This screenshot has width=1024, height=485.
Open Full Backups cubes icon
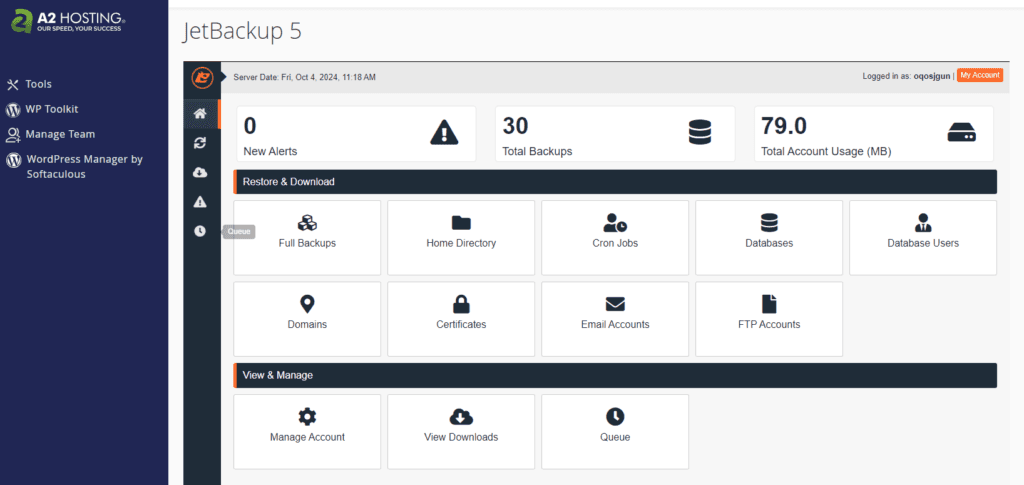[x=307, y=223]
